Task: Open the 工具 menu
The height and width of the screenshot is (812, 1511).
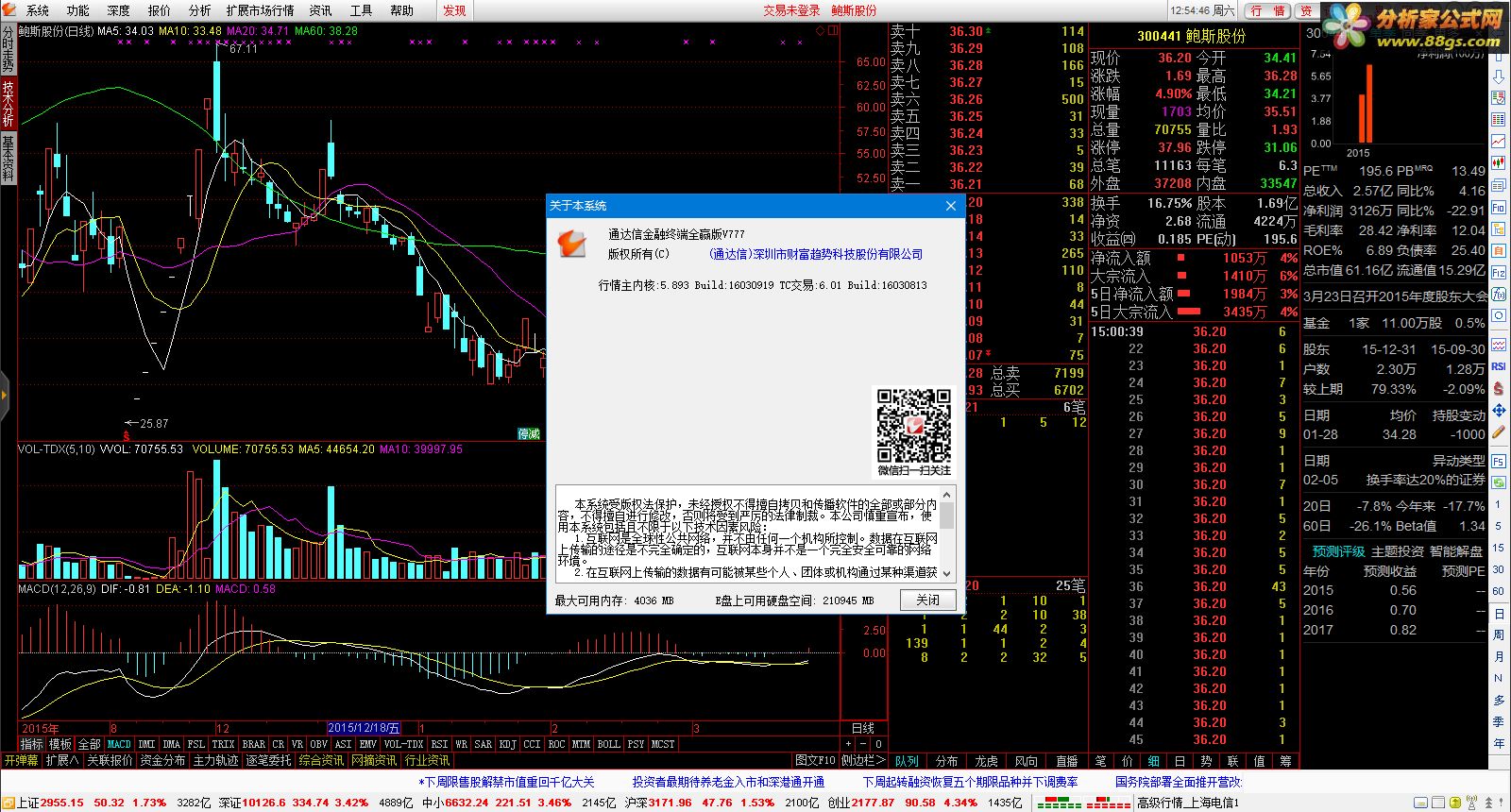Action: pos(361,10)
